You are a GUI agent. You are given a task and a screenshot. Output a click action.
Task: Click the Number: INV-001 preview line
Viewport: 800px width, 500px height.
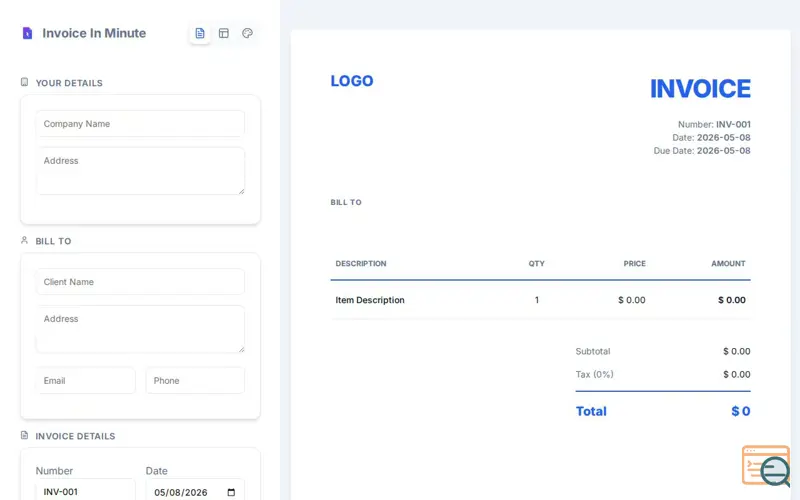point(714,124)
